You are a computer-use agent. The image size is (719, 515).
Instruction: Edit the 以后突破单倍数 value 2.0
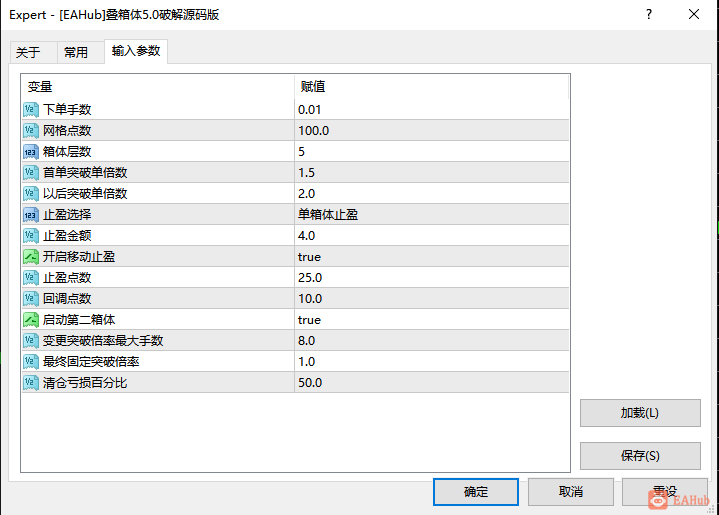(431, 194)
